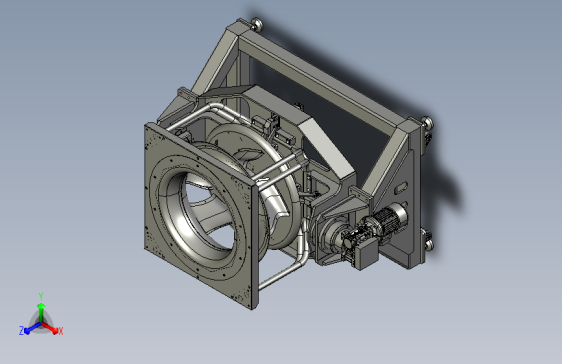
Task: Select the small junction box beside the motor
Action: (368, 254)
